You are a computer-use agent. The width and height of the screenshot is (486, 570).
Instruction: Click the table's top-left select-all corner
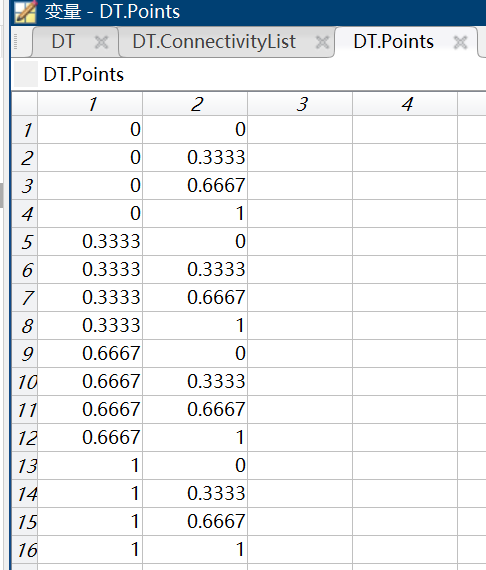(25, 104)
